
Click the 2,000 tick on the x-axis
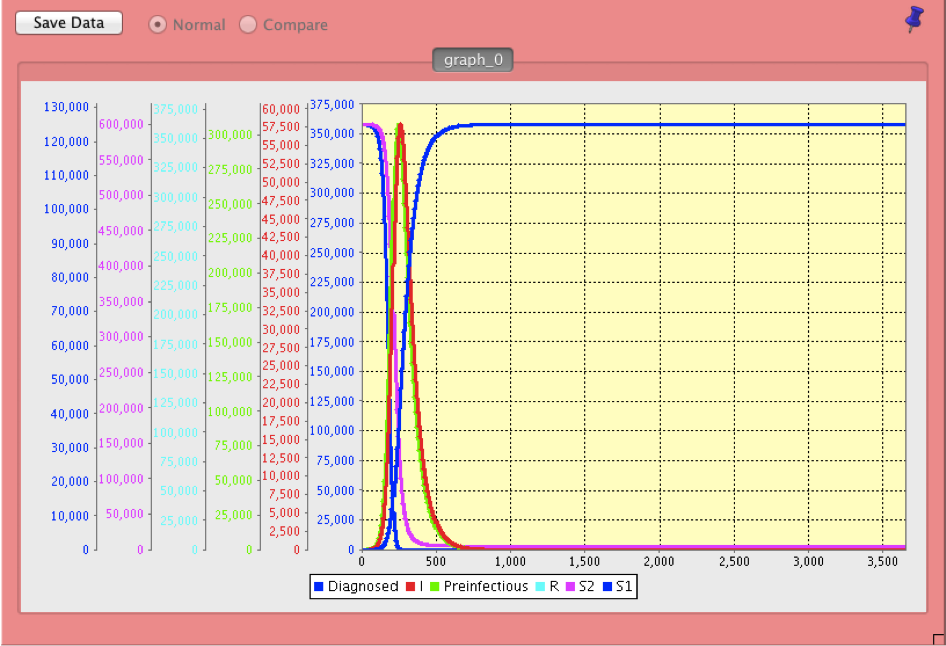658,562
